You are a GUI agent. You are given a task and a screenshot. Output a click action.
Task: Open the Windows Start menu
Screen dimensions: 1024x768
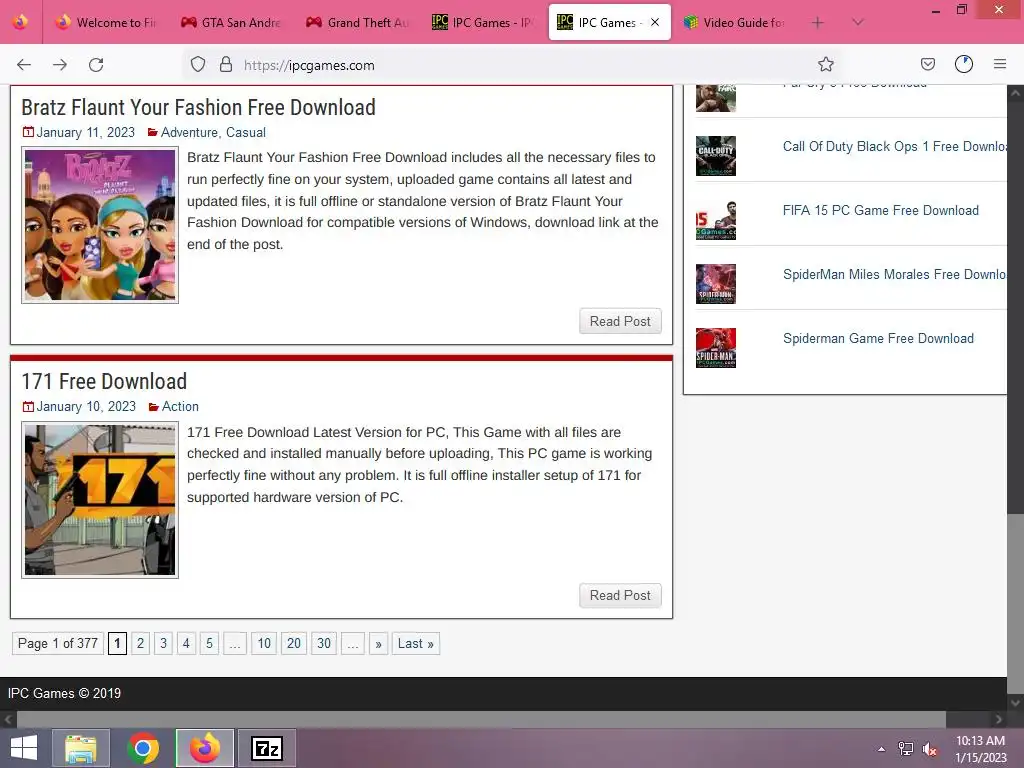tap(24, 748)
